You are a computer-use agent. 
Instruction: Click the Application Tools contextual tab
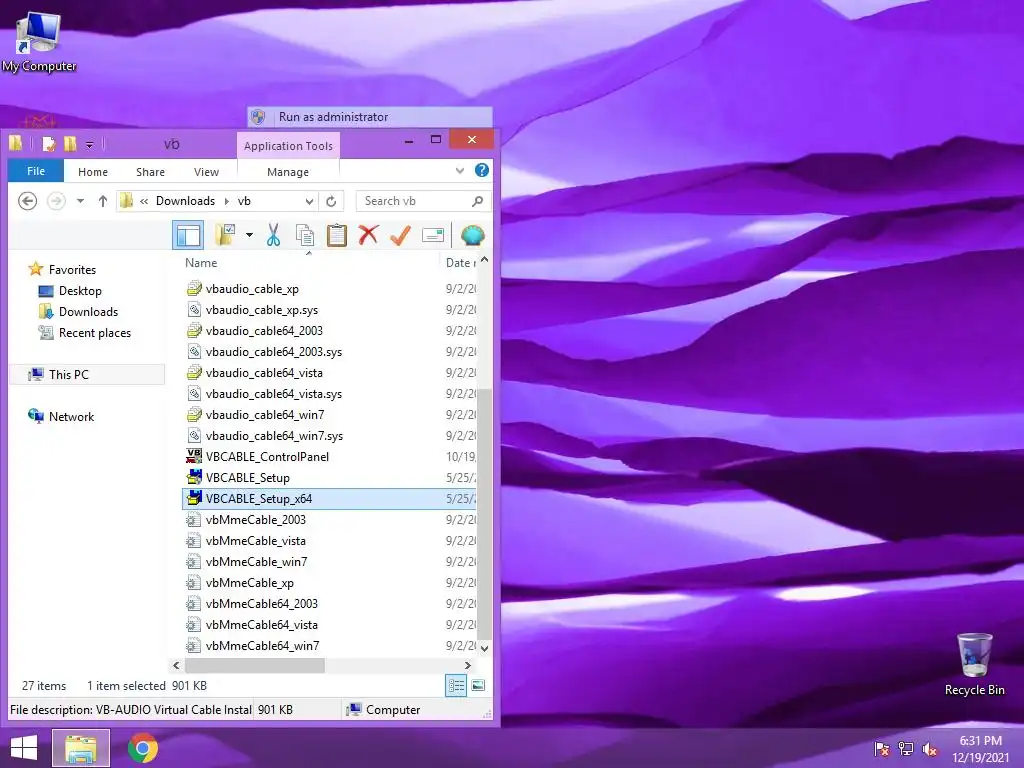pos(288,146)
